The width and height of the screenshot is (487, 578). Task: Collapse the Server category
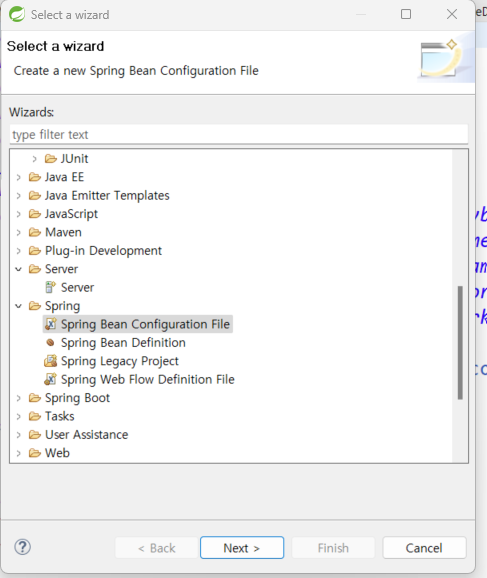tap(18, 269)
